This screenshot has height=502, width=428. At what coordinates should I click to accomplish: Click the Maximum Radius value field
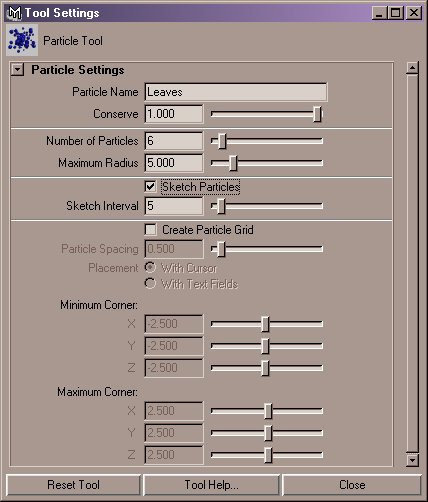tap(174, 163)
